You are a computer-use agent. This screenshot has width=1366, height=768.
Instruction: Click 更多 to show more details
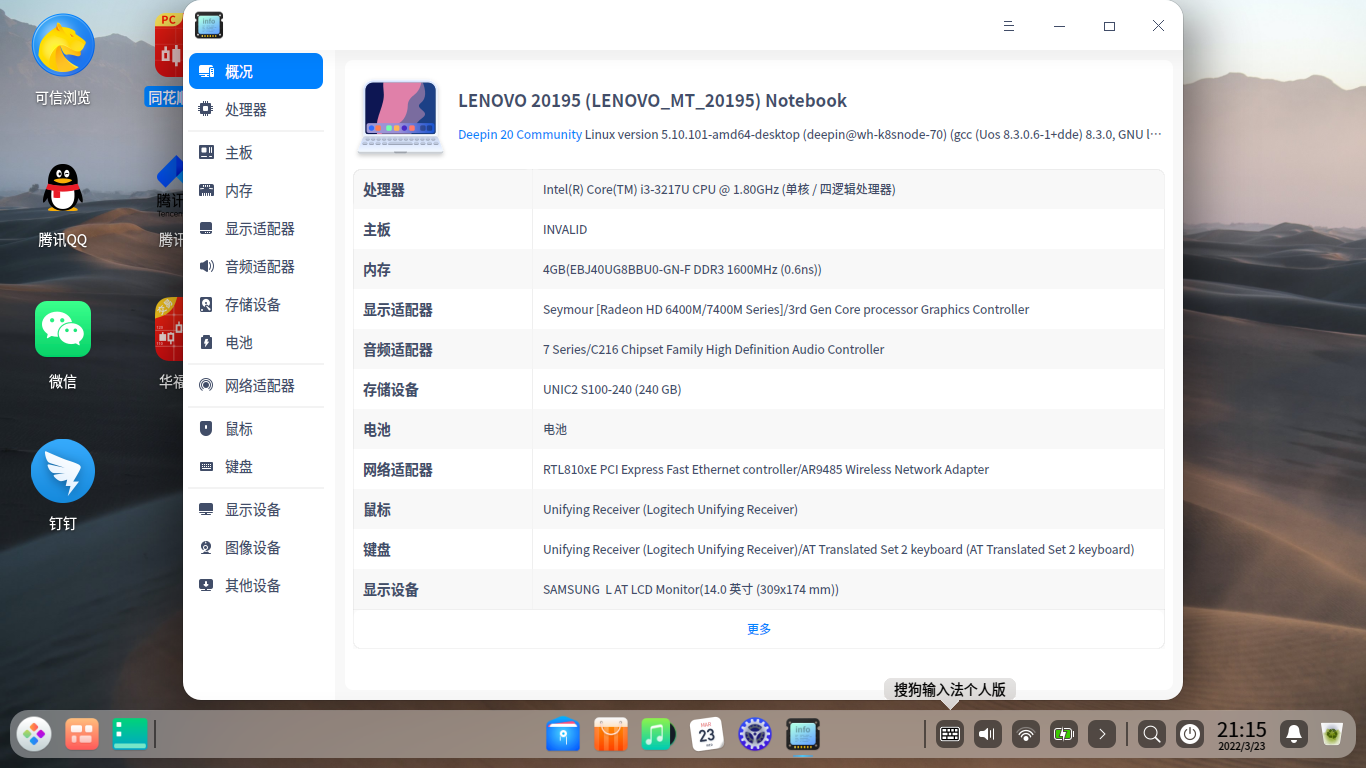[759, 629]
